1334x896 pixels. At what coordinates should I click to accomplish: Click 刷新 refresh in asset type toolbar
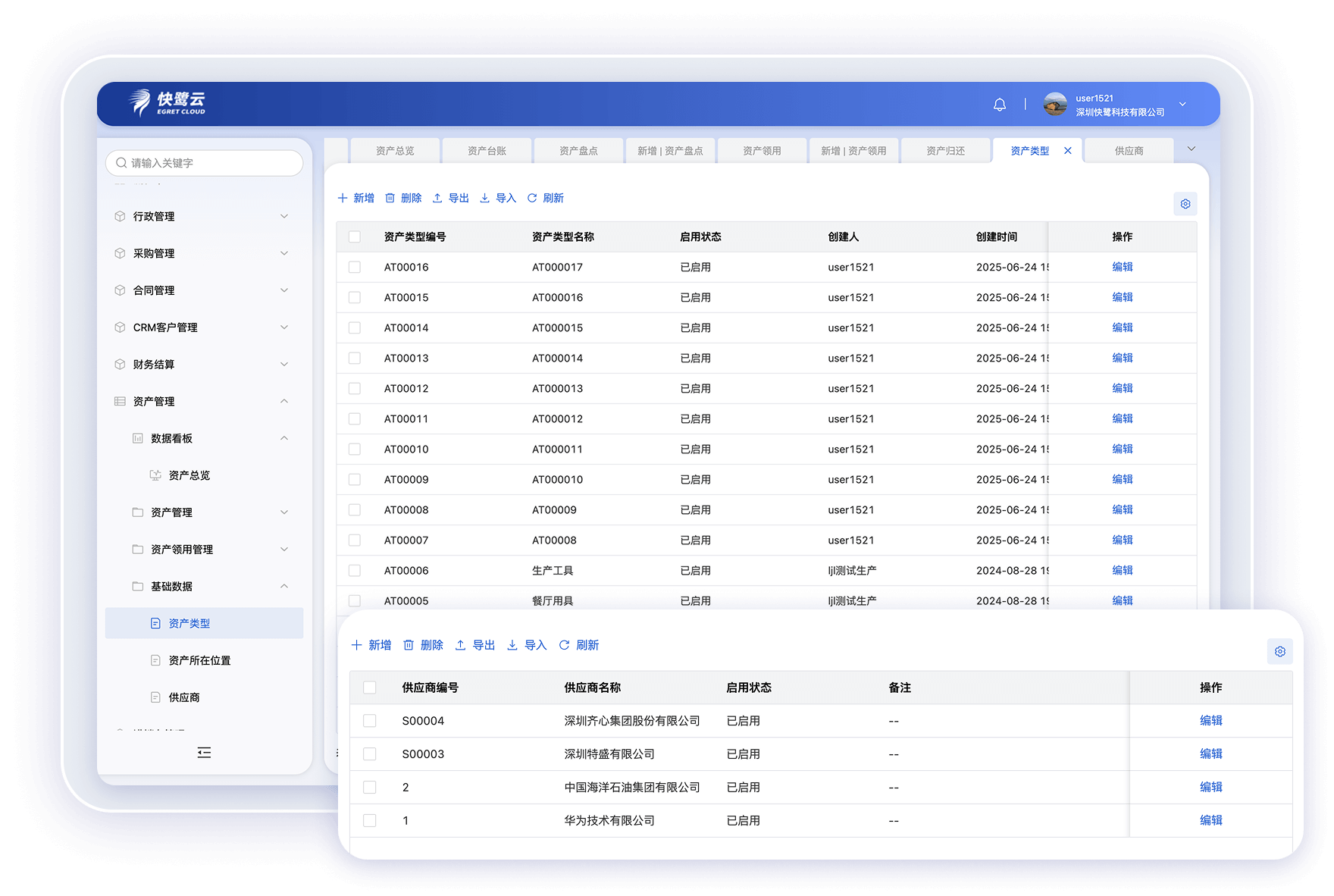546,198
